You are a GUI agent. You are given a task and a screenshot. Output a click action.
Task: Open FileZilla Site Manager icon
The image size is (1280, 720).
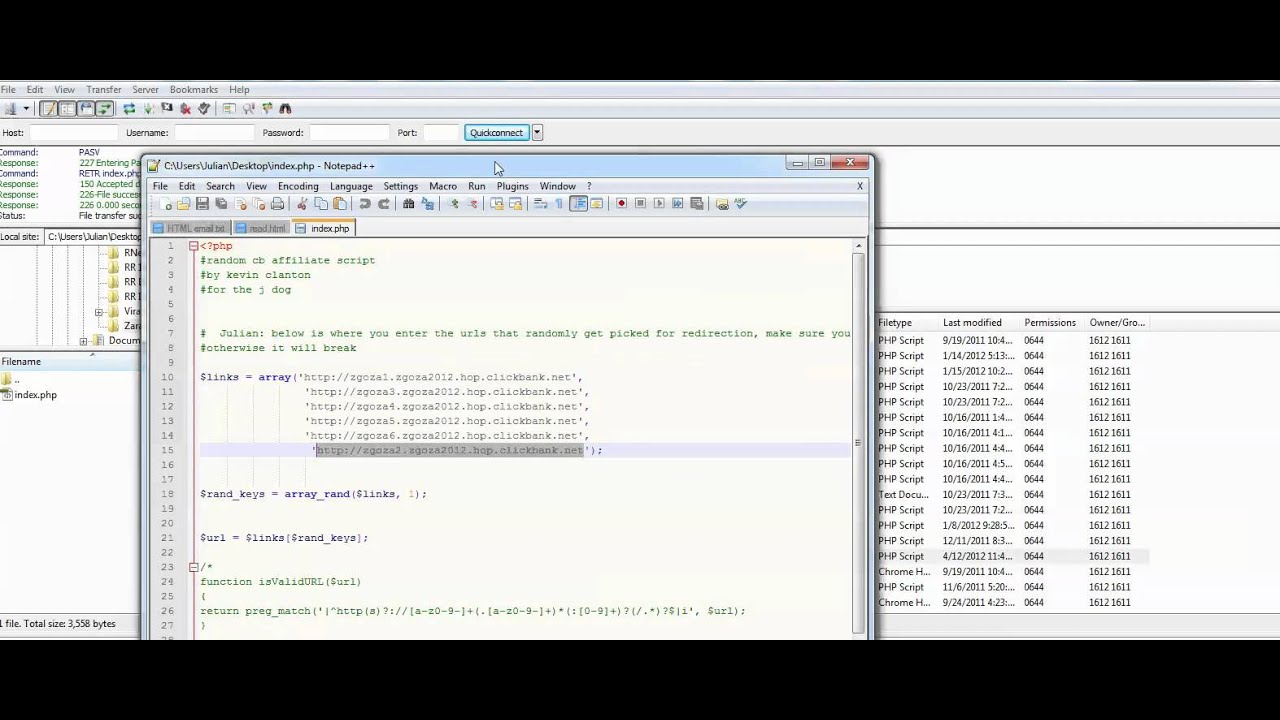[10, 108]
